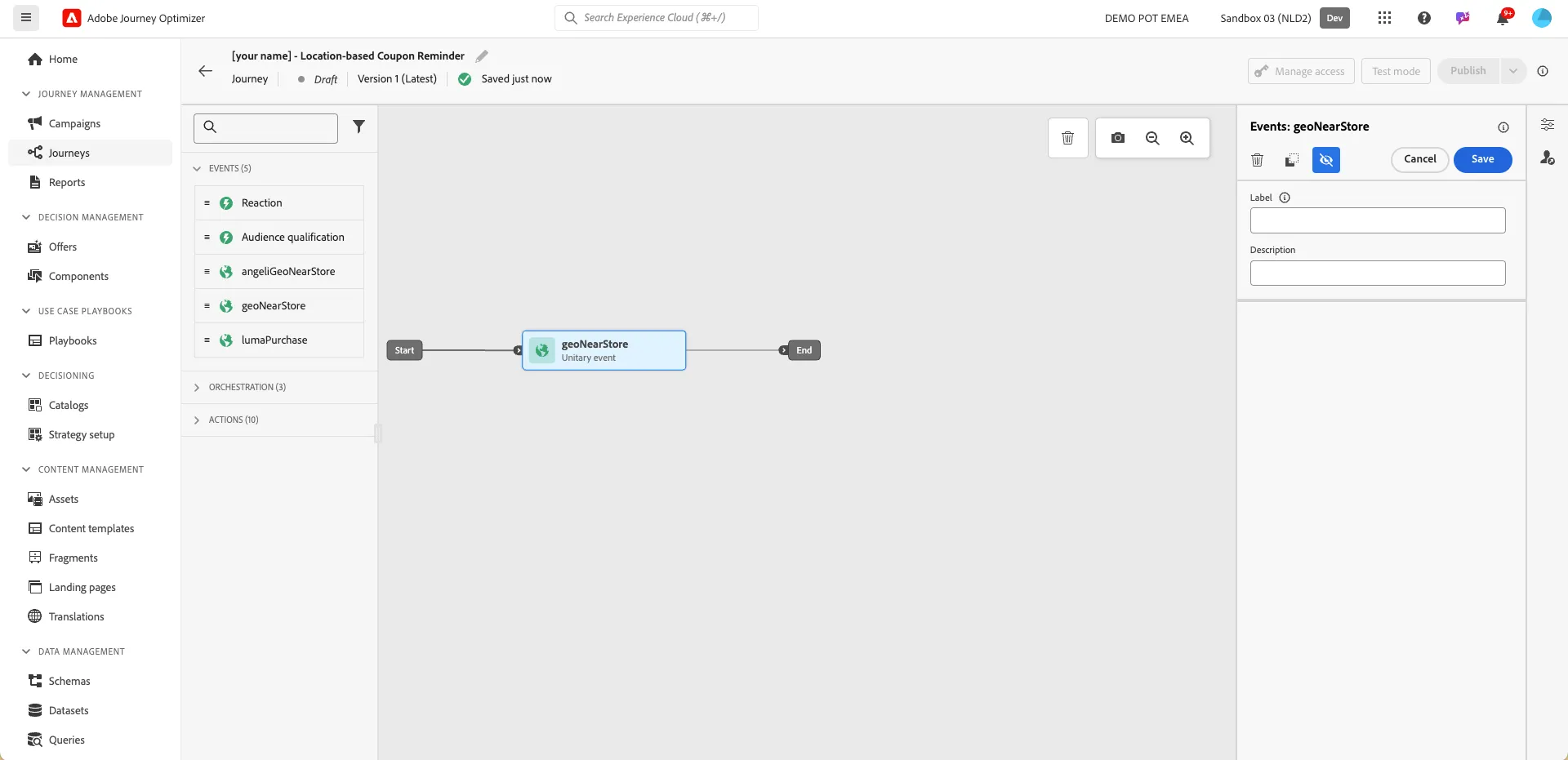
Task: Click the hamburger menu icon
Action: (x=26, y=17)
